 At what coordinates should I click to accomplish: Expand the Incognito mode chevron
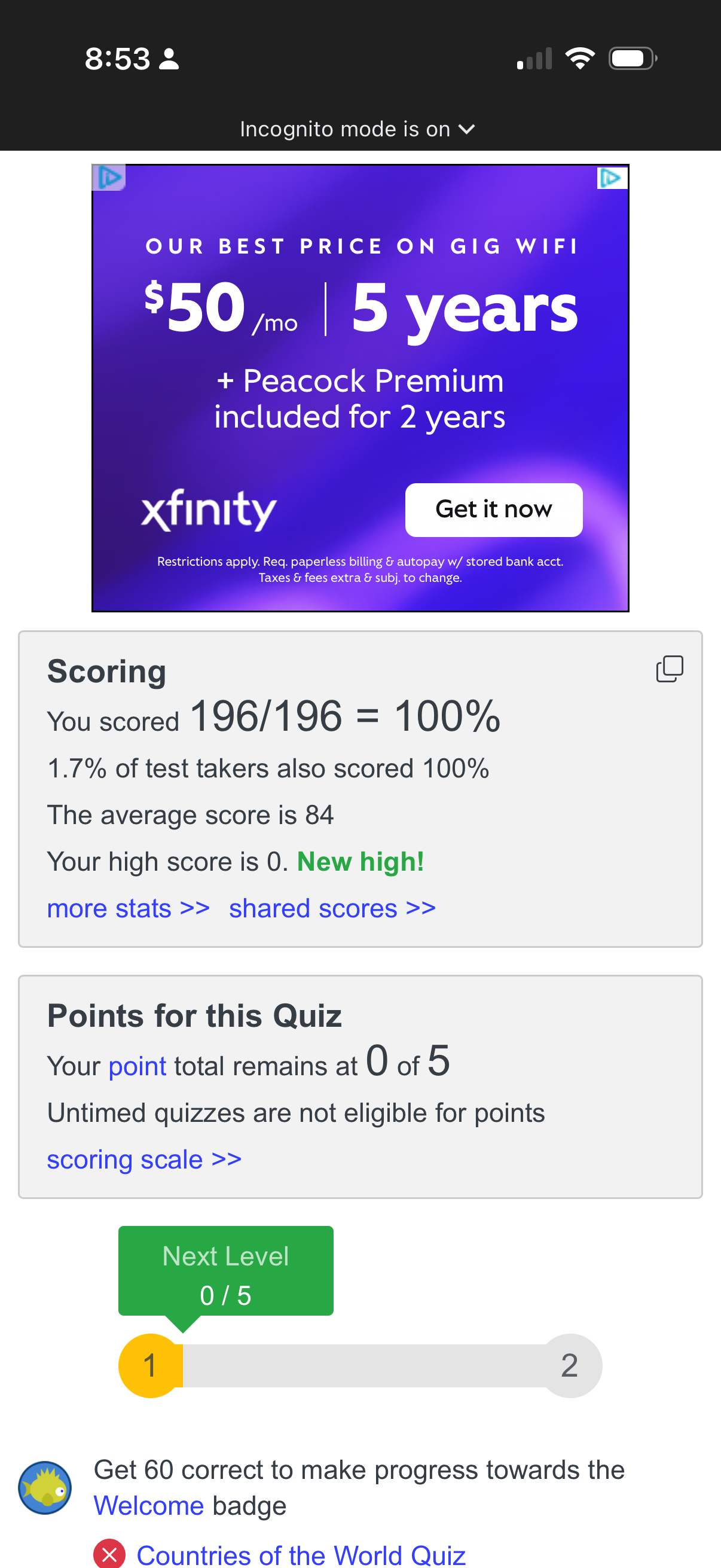[x=467, y=129]
